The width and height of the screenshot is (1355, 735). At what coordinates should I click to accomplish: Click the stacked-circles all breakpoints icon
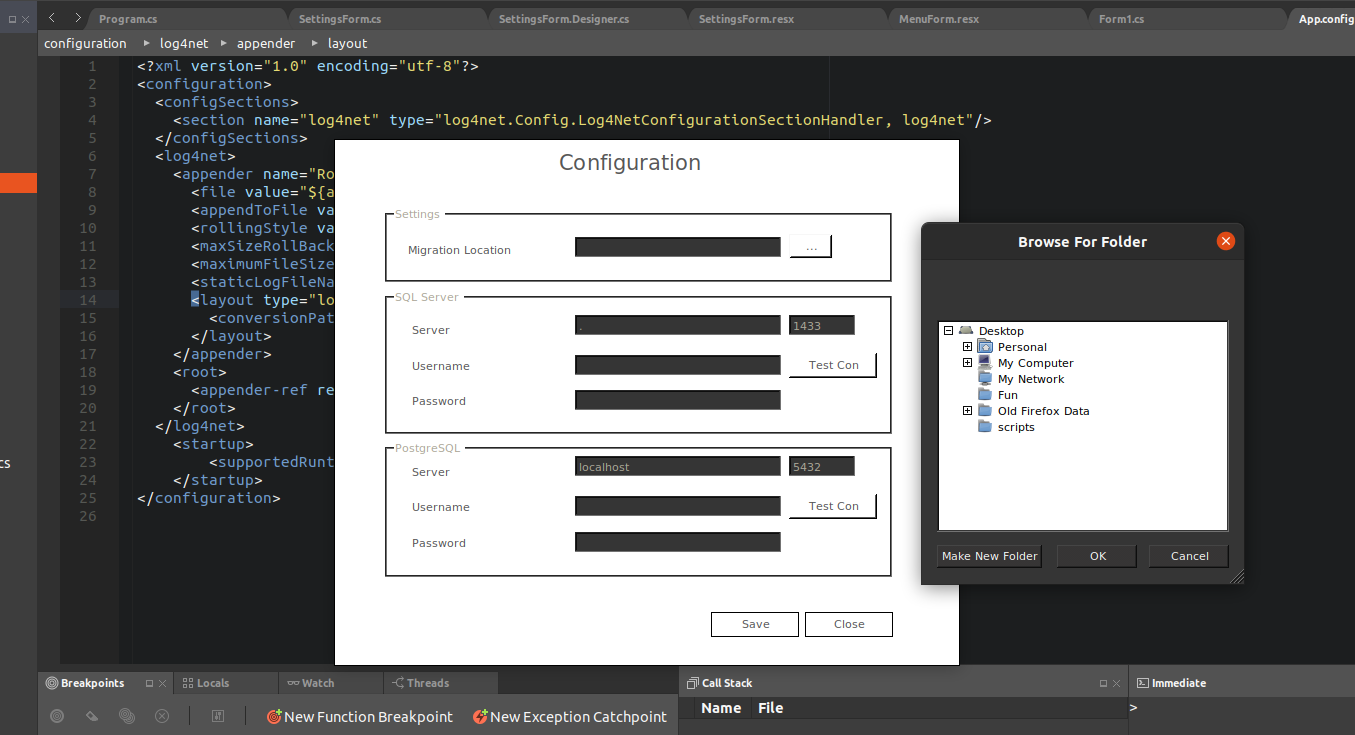click(127, 716)
